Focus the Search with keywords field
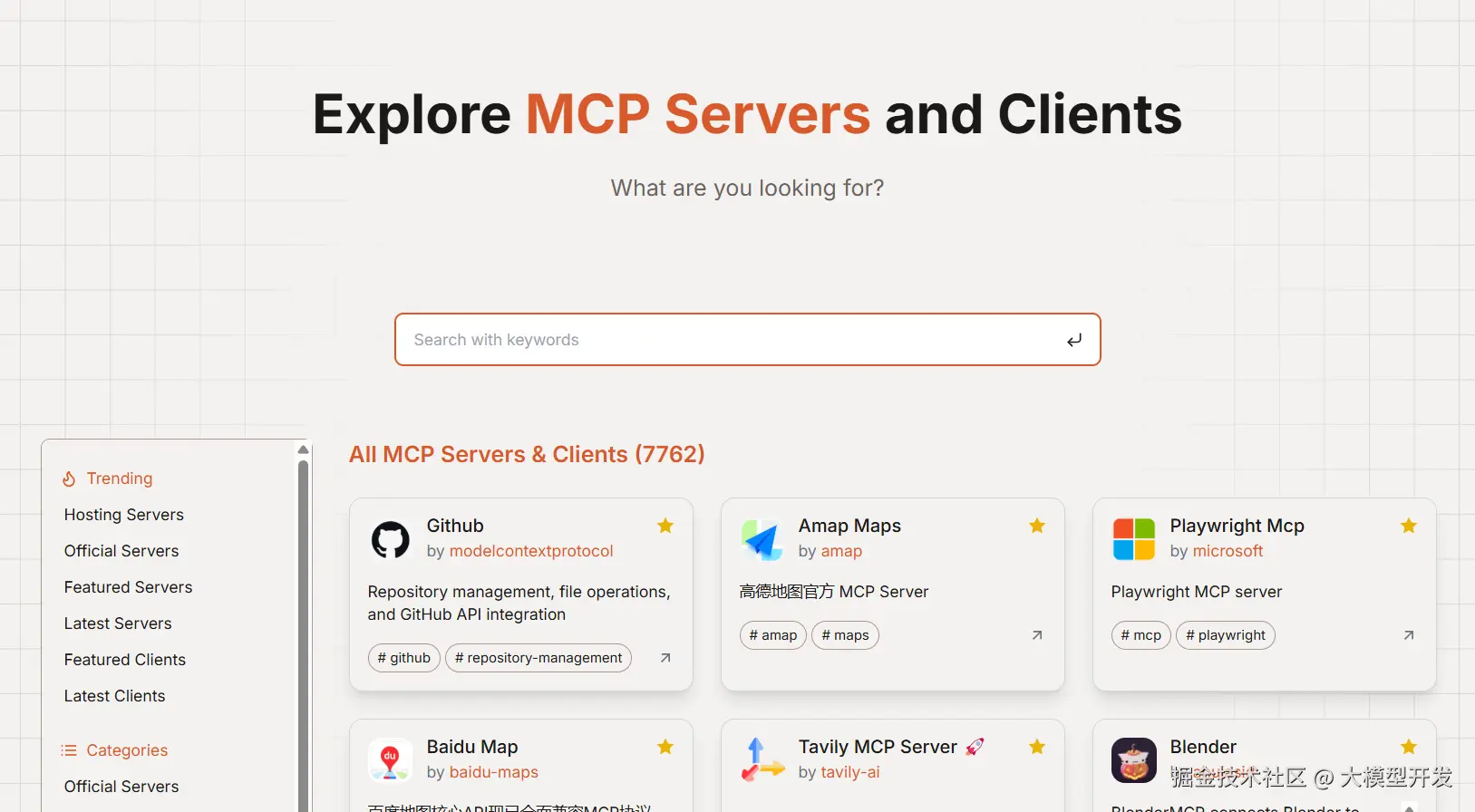 click(747, 340)
